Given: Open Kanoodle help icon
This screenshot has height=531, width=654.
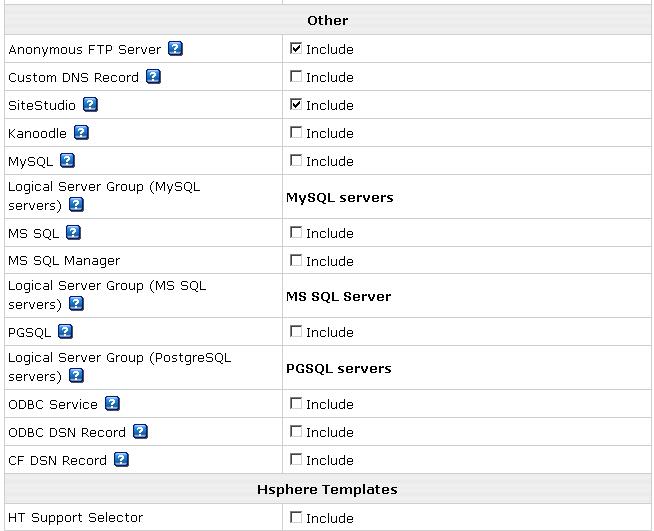Looking at the screenshot, I should [x=81, y=132].
